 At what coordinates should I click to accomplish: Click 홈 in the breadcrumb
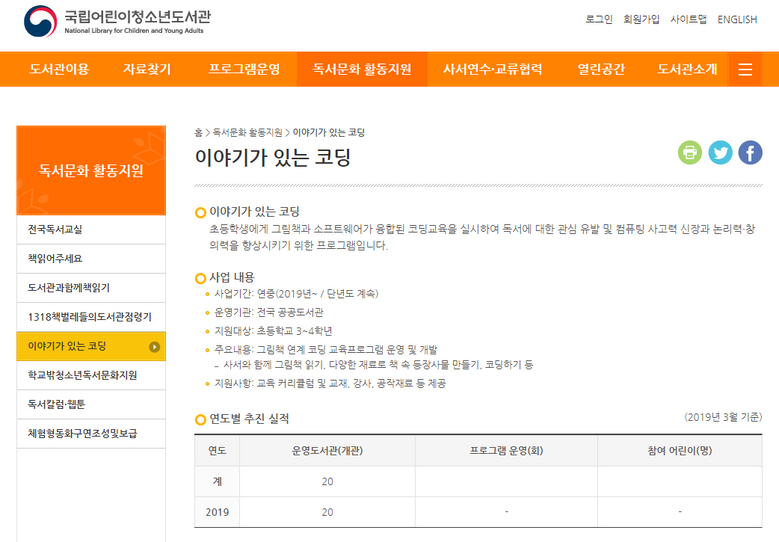(198, 132)
